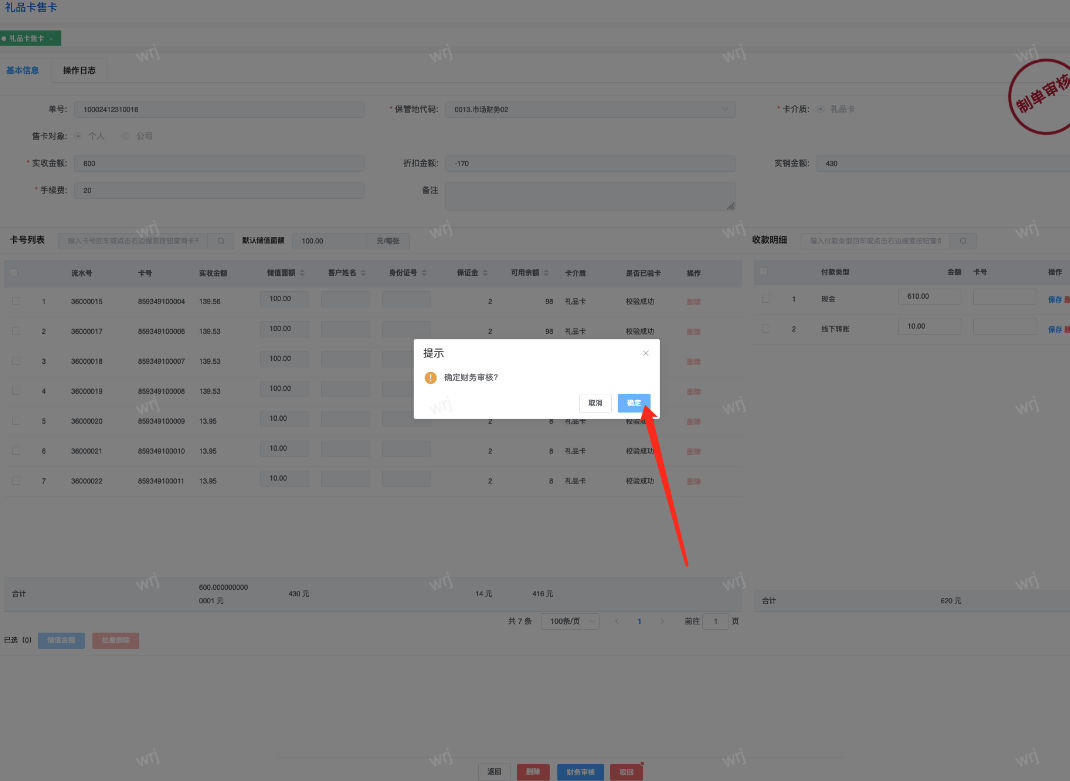Check row 3 card 36000018 checkbox

coord(16,361)
